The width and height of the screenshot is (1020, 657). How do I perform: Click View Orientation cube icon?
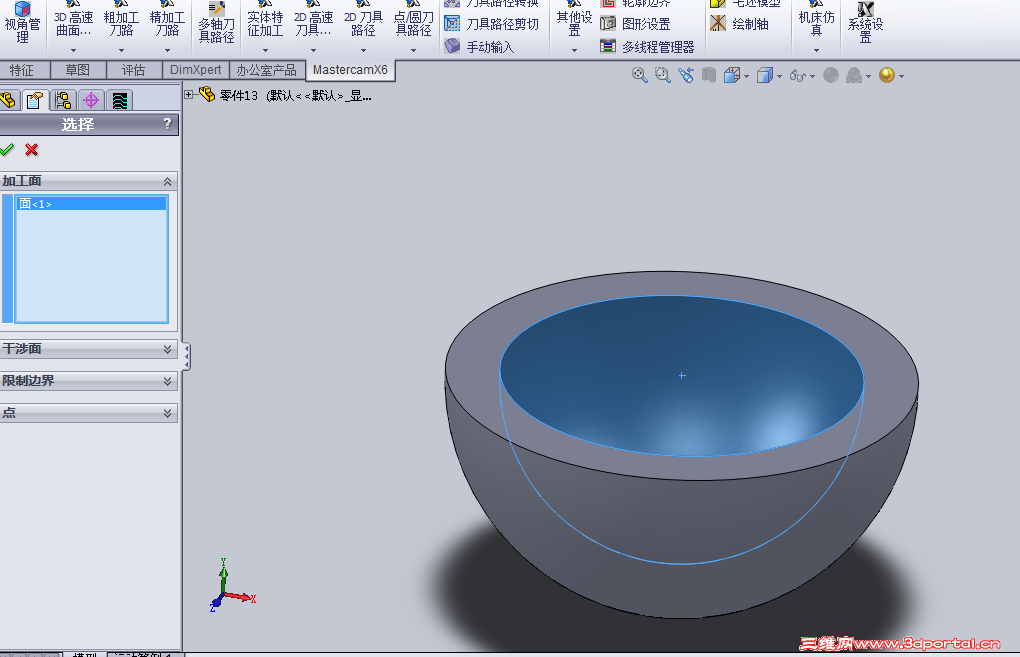pos(732,75)
